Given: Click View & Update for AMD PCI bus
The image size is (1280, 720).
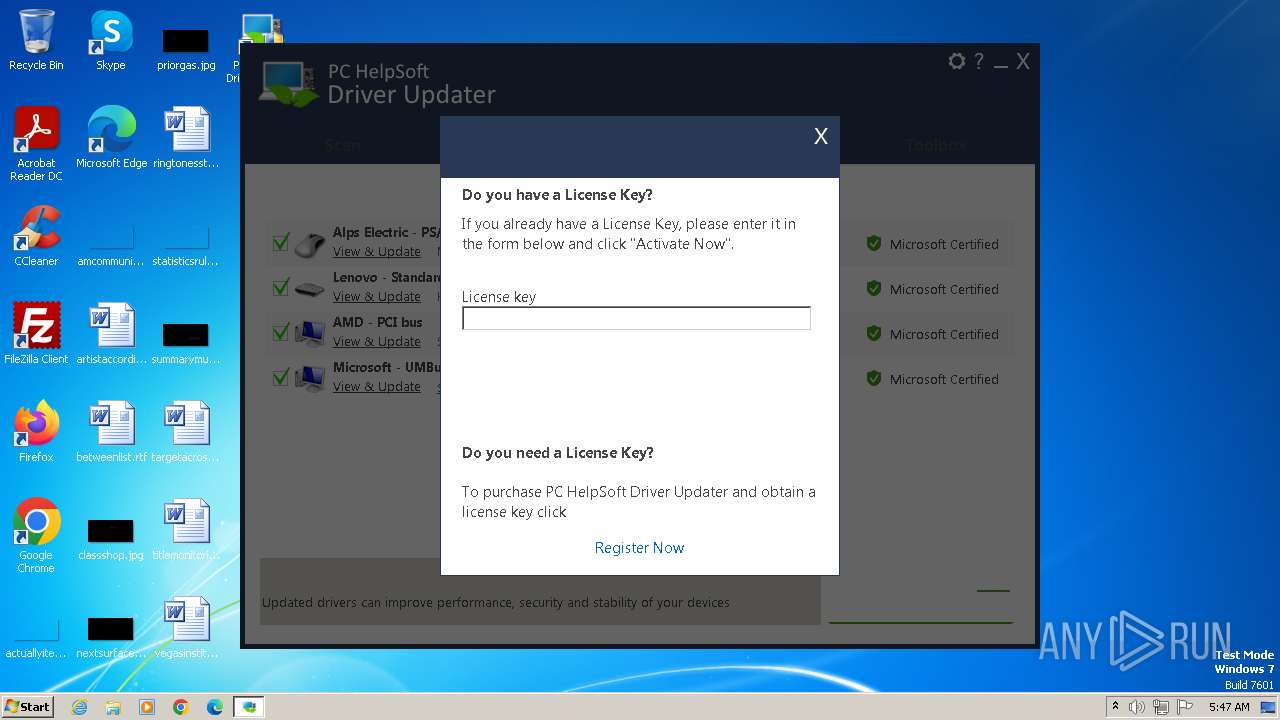Looking at the screenshot, I should coord(377,342).
